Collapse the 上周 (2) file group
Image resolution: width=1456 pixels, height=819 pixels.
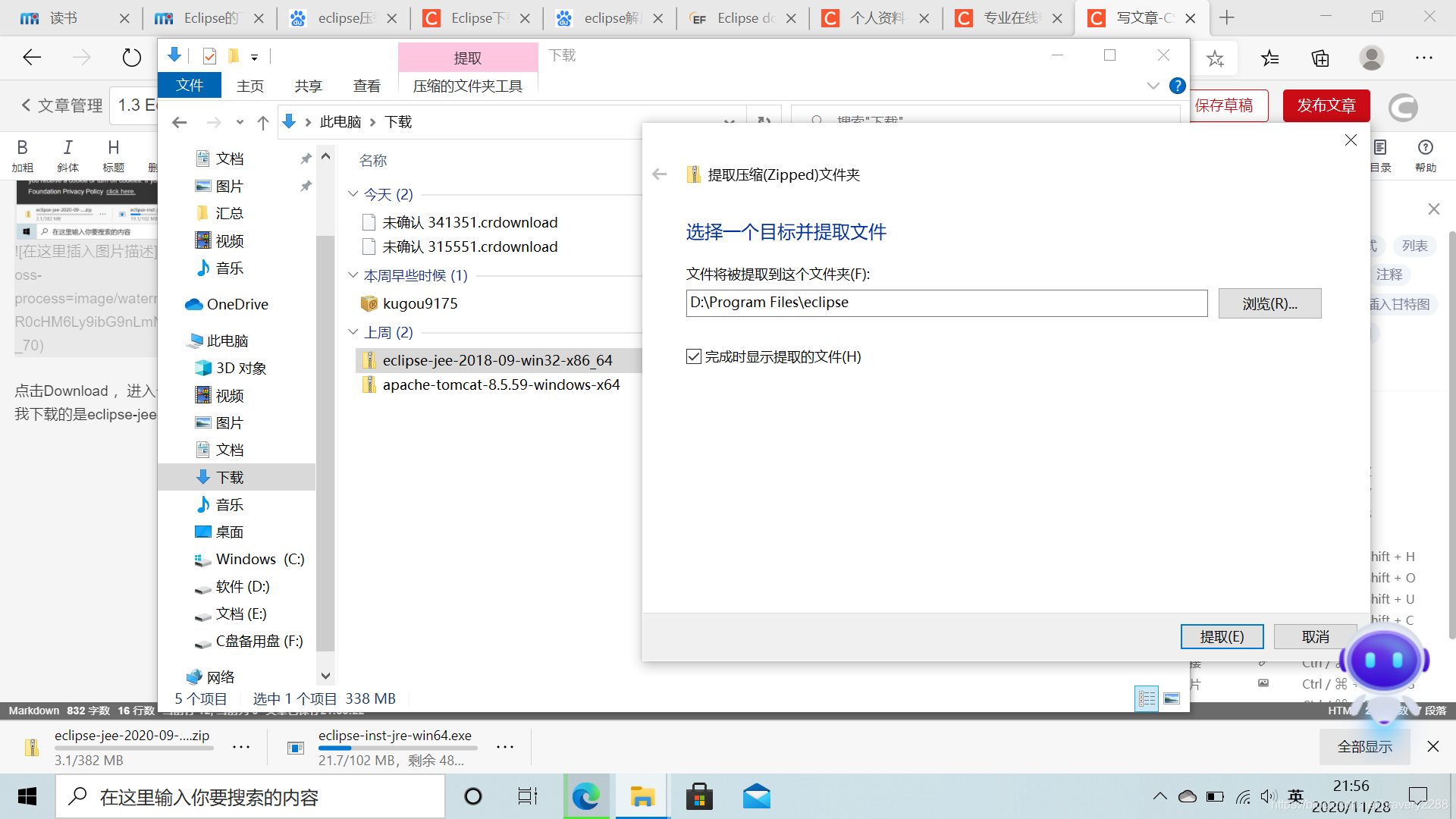353,332
